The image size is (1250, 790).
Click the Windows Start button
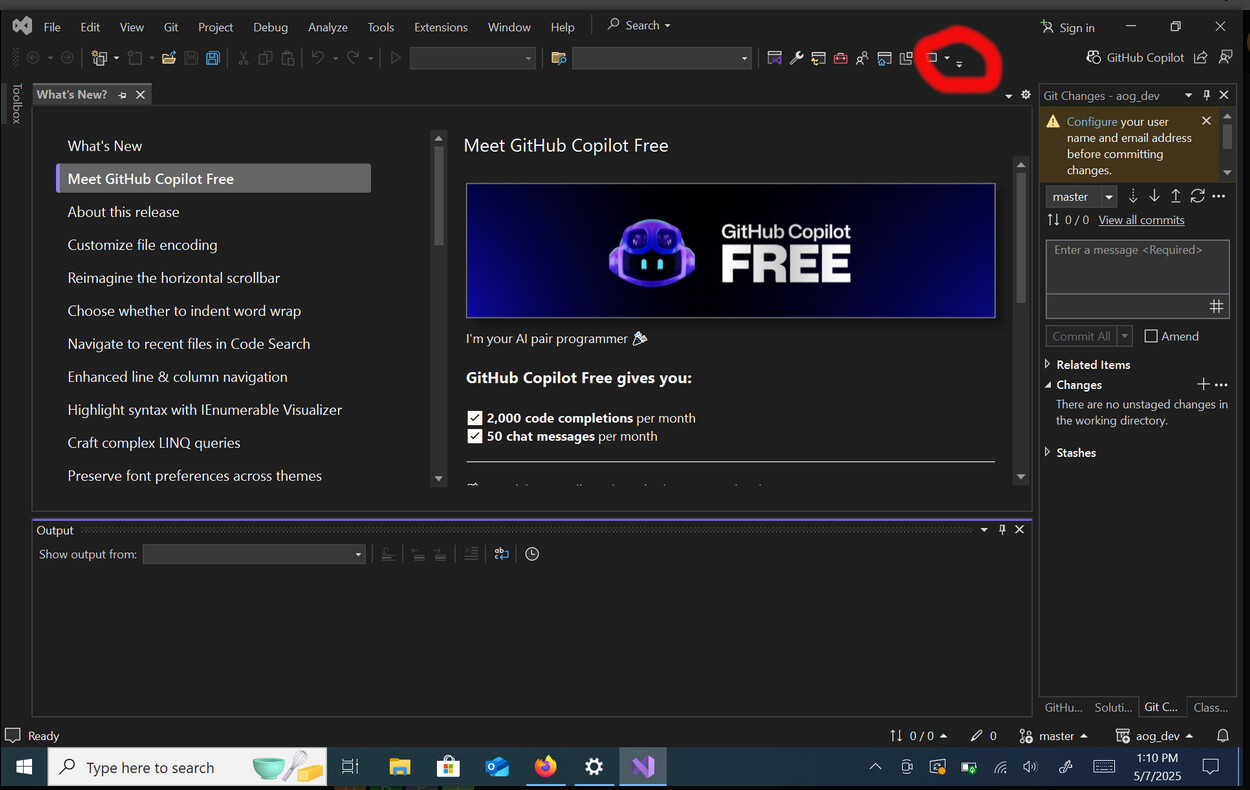pyautogui.click(x=24, y=767)
